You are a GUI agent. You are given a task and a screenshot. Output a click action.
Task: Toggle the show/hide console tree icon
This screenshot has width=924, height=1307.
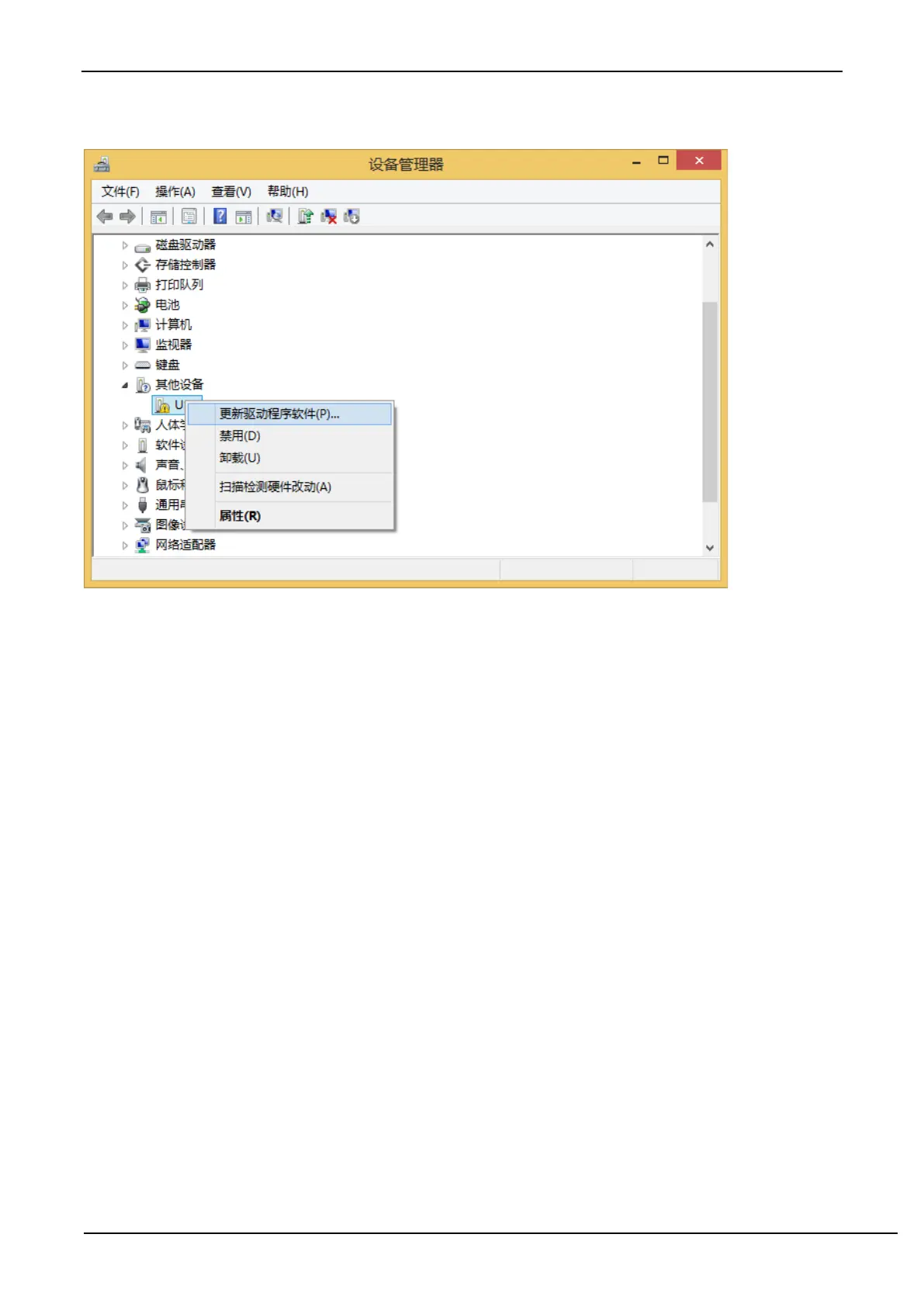point(158,217)
